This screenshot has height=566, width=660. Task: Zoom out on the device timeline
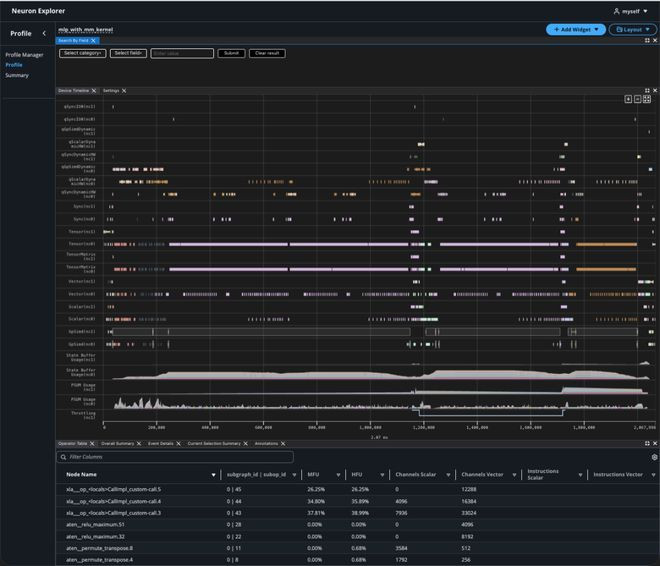coord(638,99)
